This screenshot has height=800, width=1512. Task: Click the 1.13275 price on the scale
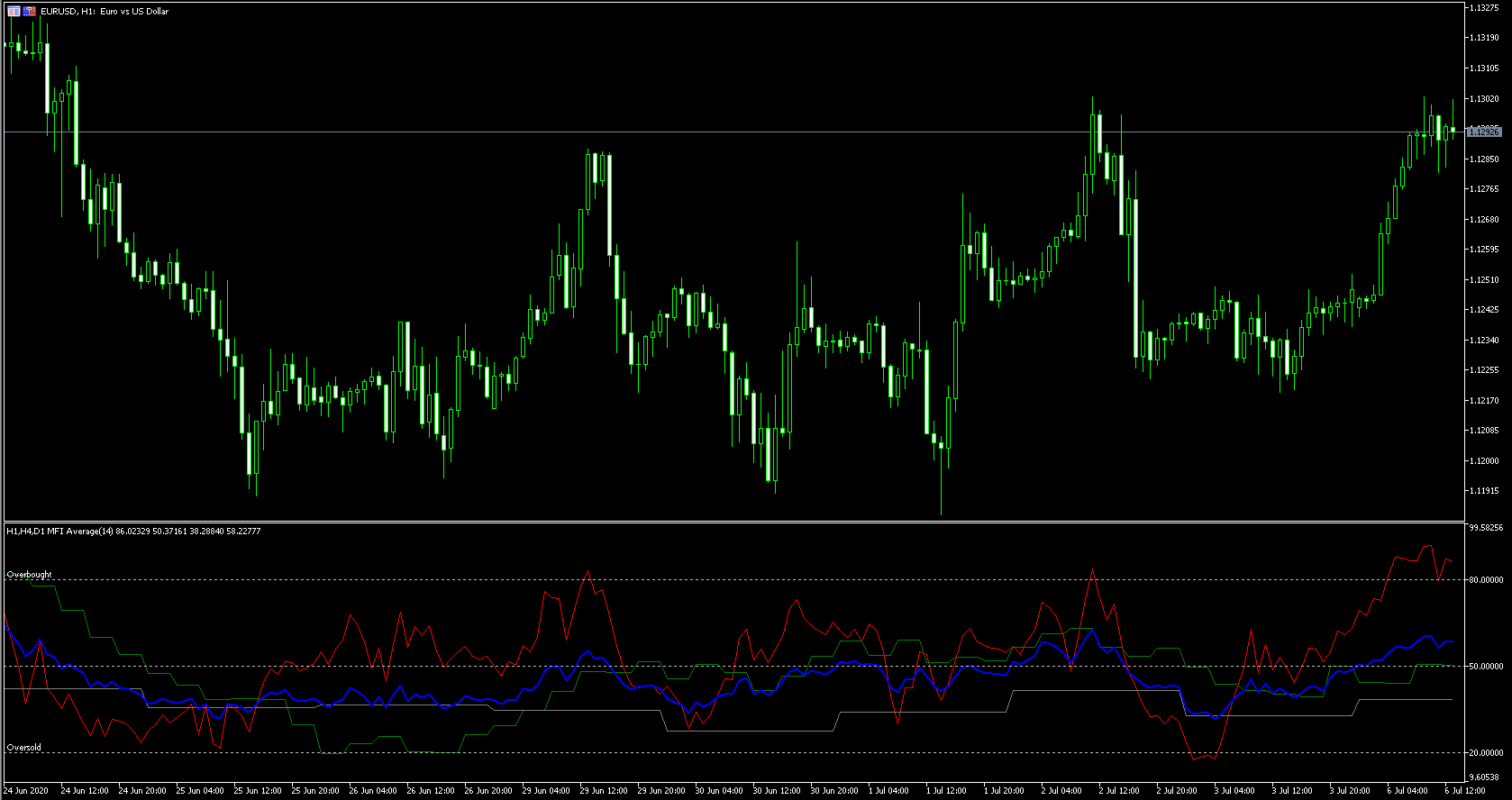[x=1484, y=8]
